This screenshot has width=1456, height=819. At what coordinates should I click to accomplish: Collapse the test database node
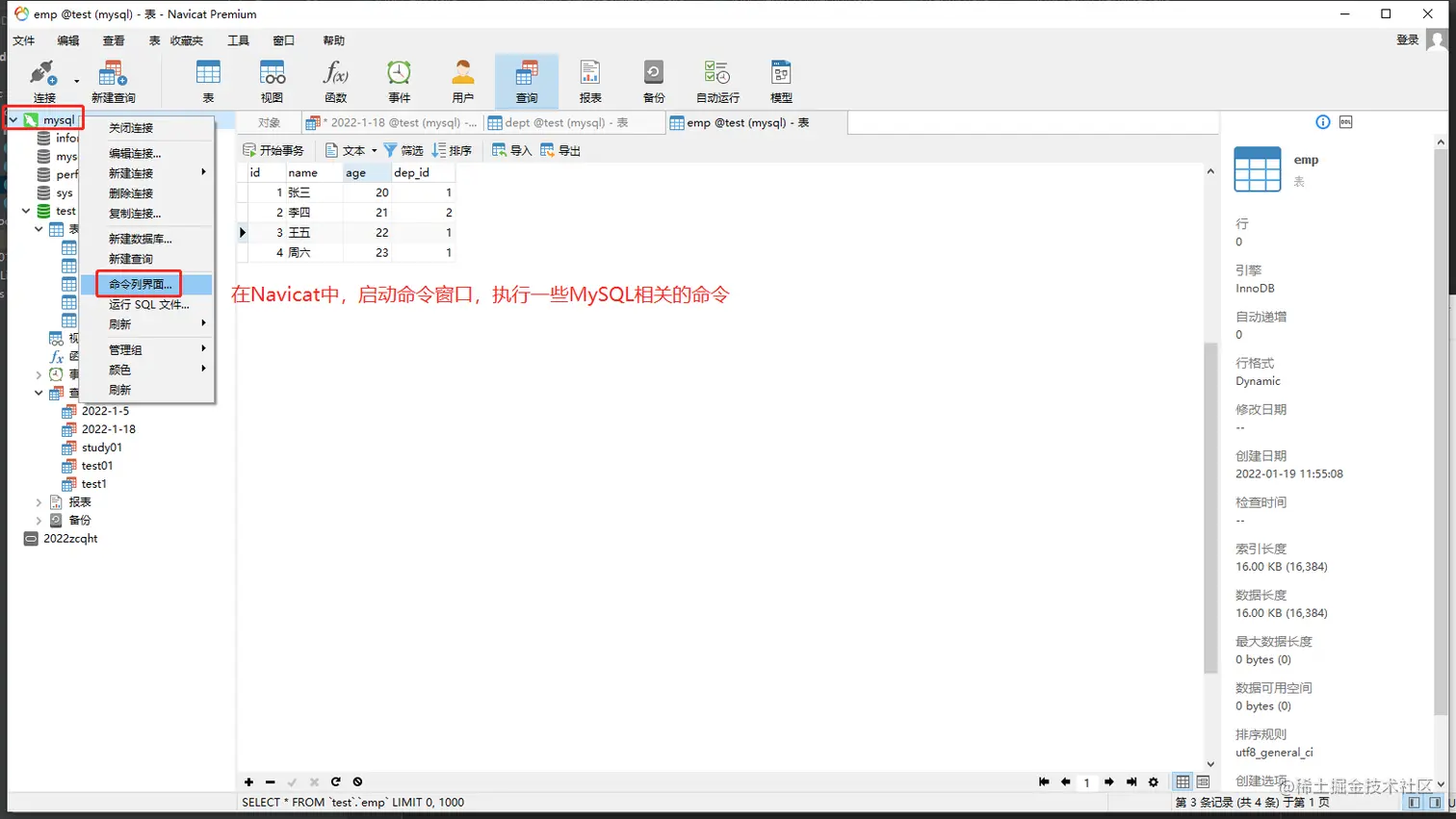[26, 211]
